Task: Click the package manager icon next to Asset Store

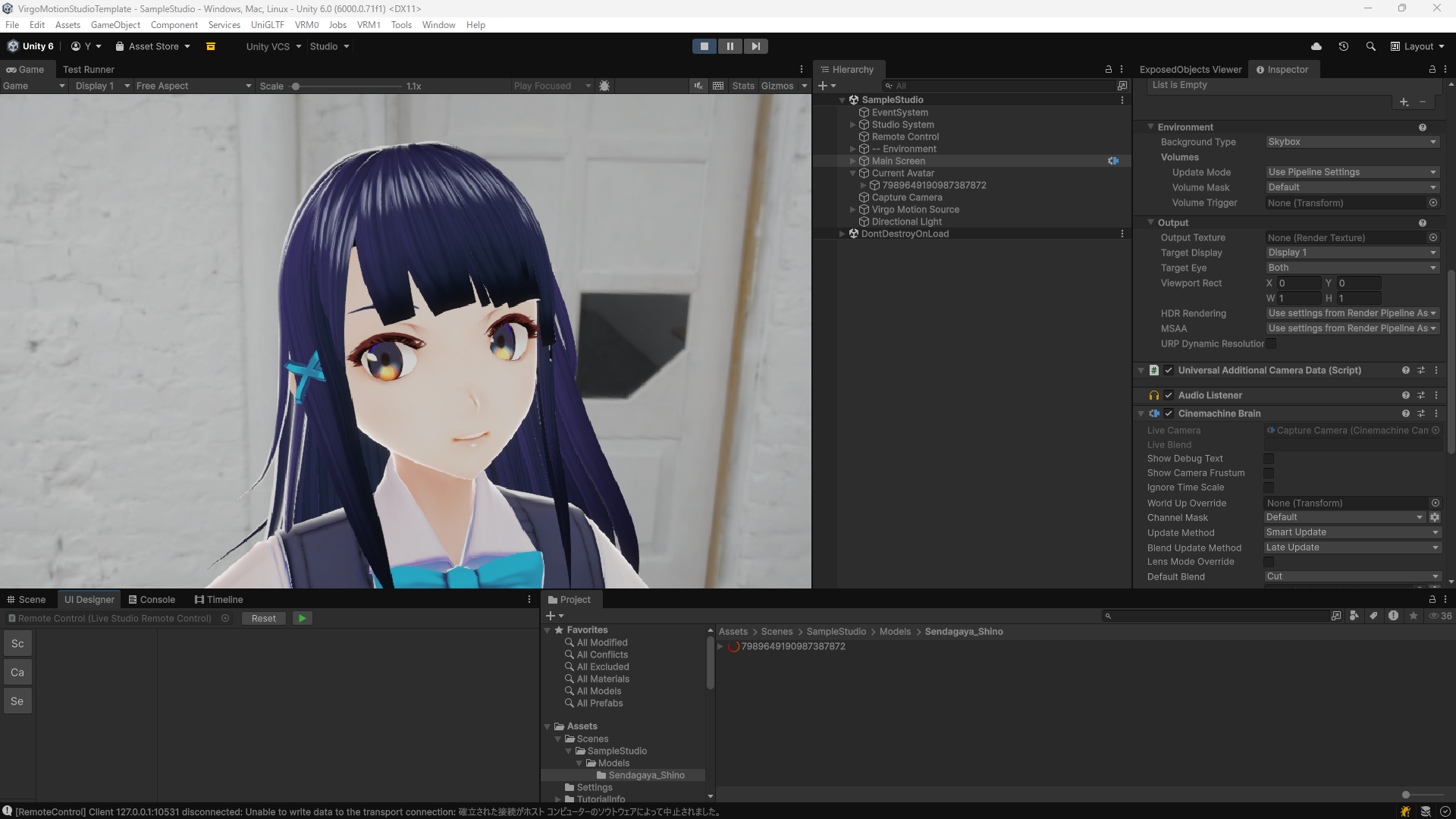Action: pyautogui.click(x=211, y=46)
